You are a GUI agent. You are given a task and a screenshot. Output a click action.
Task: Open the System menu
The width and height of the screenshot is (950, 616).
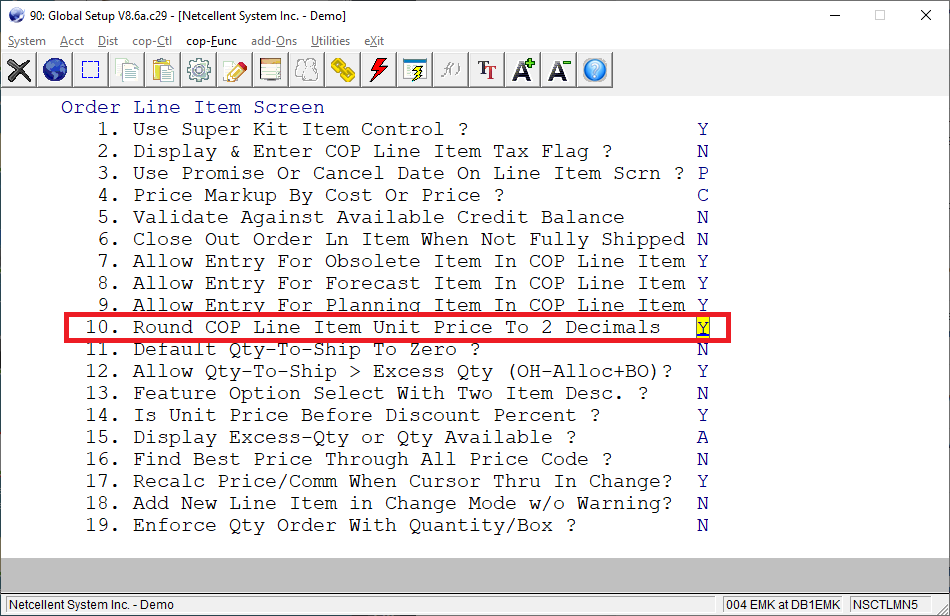27,41
